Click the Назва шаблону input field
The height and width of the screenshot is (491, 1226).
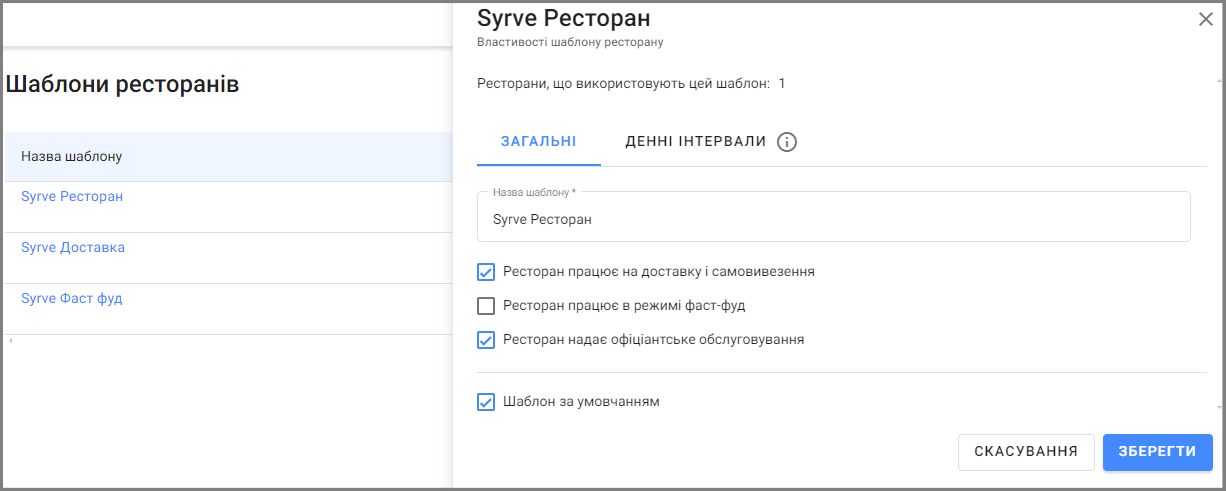[834, 217]
